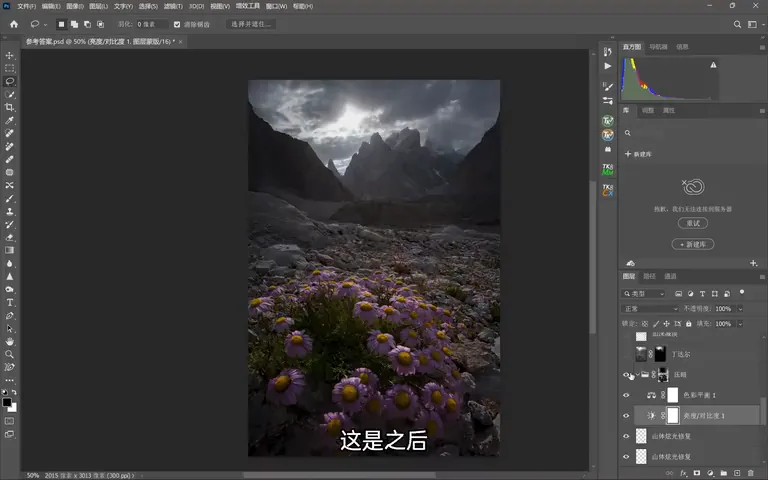
Task: Open the layer filter 类型 dropdown
Action: point(644,293)
